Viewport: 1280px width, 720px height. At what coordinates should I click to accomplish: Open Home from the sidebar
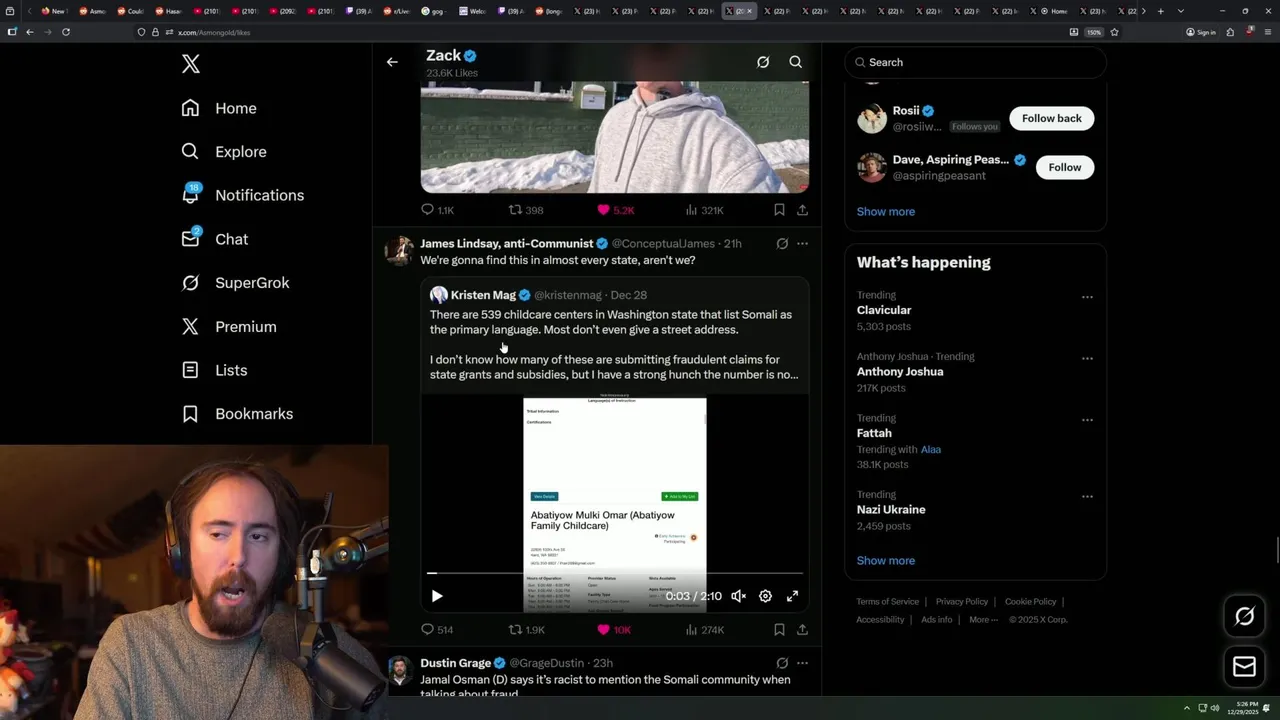[219, 108]
